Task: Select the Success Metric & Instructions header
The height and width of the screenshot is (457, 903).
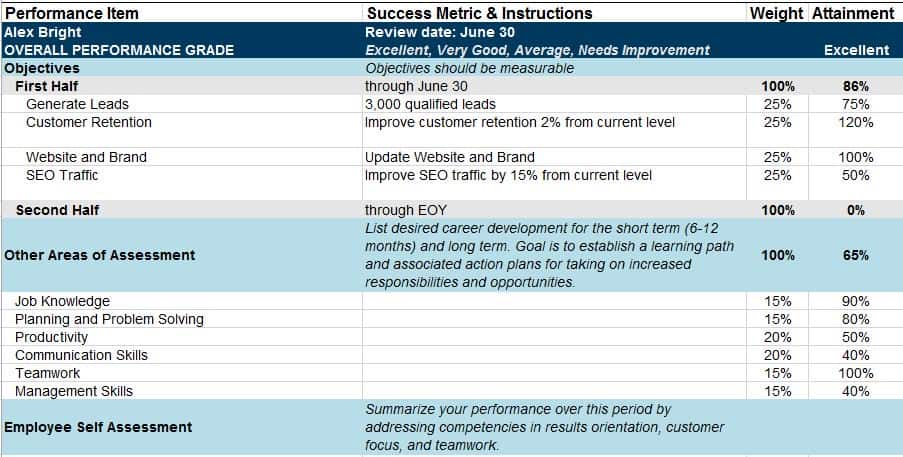Action: (x=479, y=13)
